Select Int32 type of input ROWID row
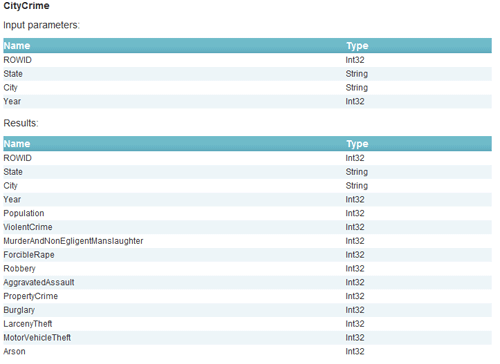The width and height of the screenshot is (500, 364). tap(355, 60)
